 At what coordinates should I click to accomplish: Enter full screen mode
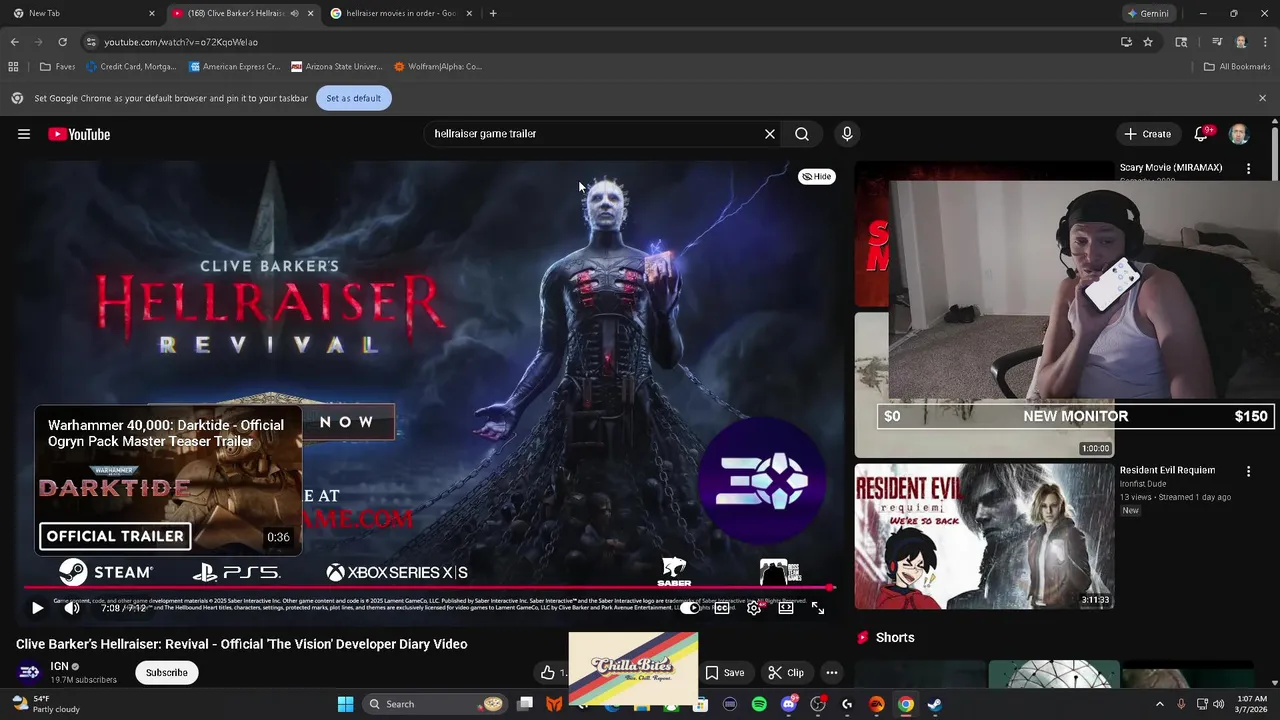tap(818, 608)
